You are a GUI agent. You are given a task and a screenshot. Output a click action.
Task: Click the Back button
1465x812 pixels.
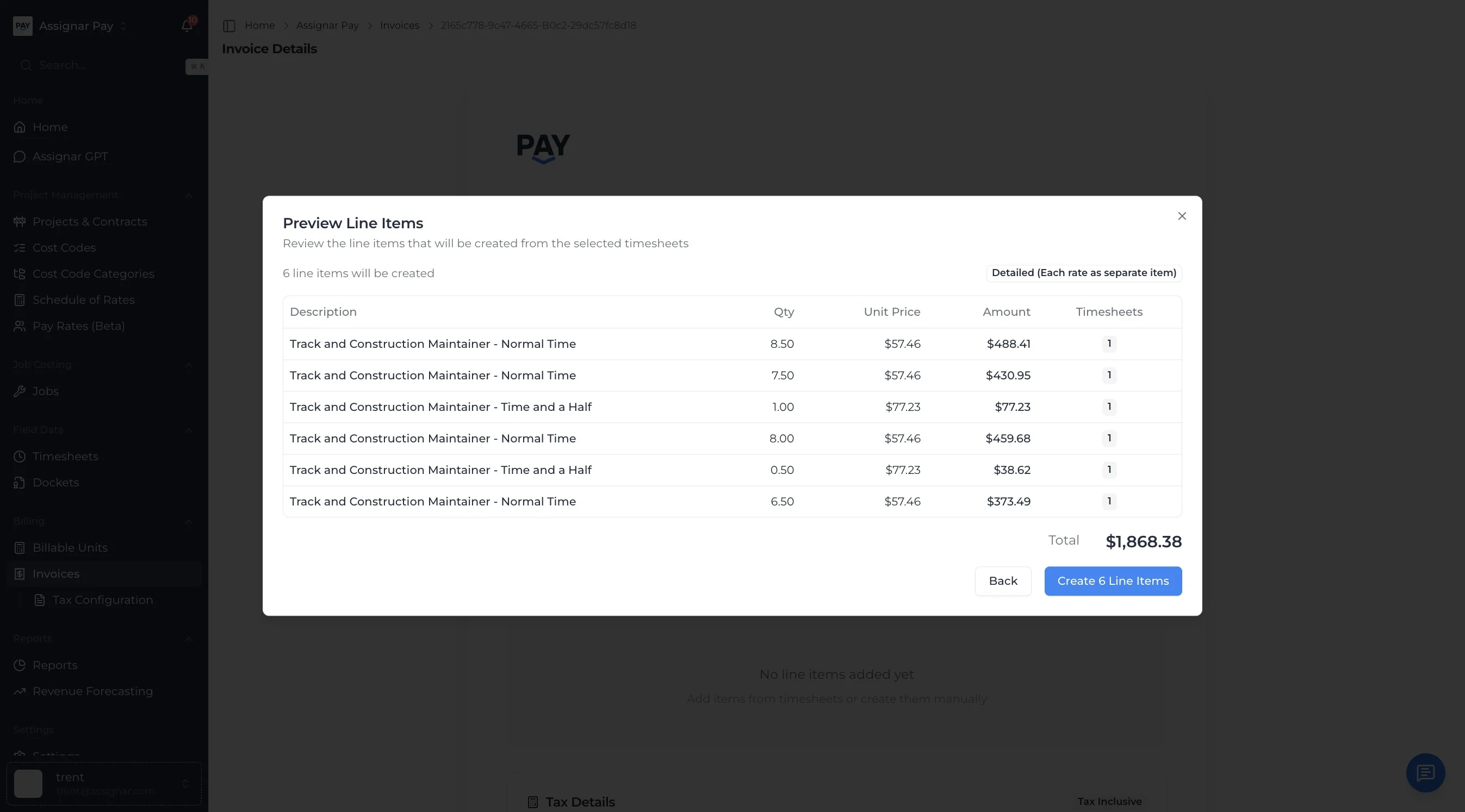tap(1003, 580)
